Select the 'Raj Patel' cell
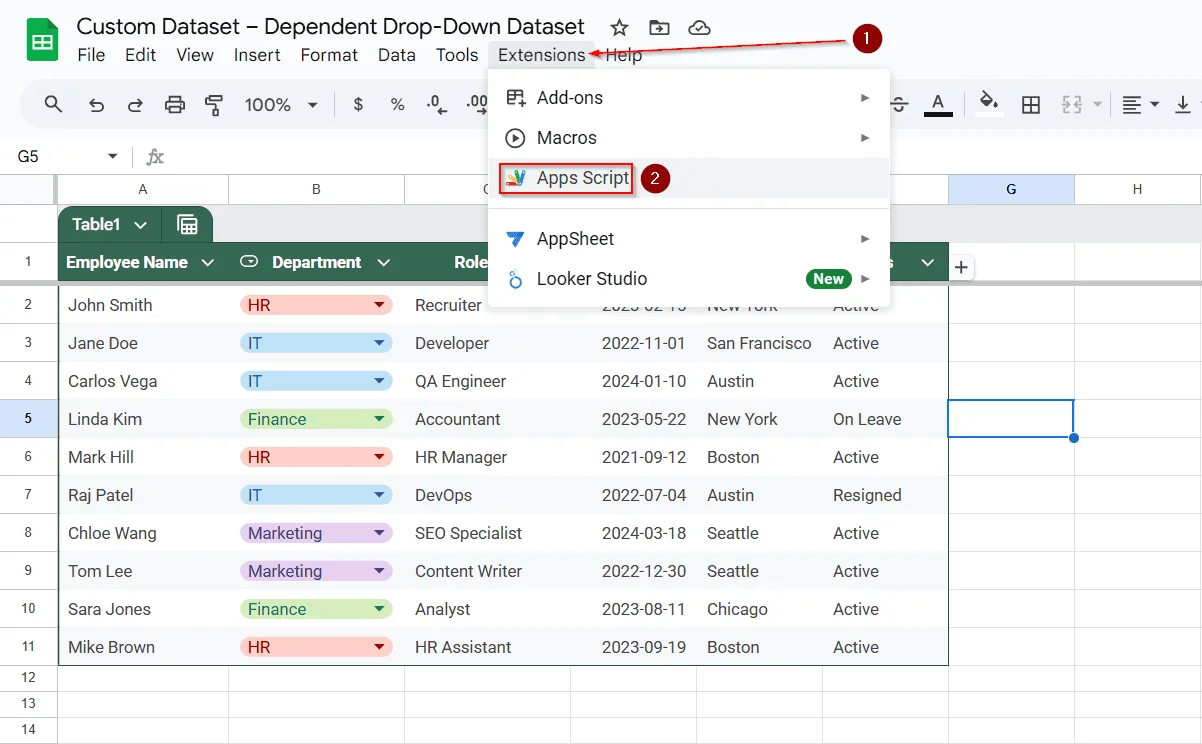Viewport: 1202px width, 744px height. coord(143,495)
